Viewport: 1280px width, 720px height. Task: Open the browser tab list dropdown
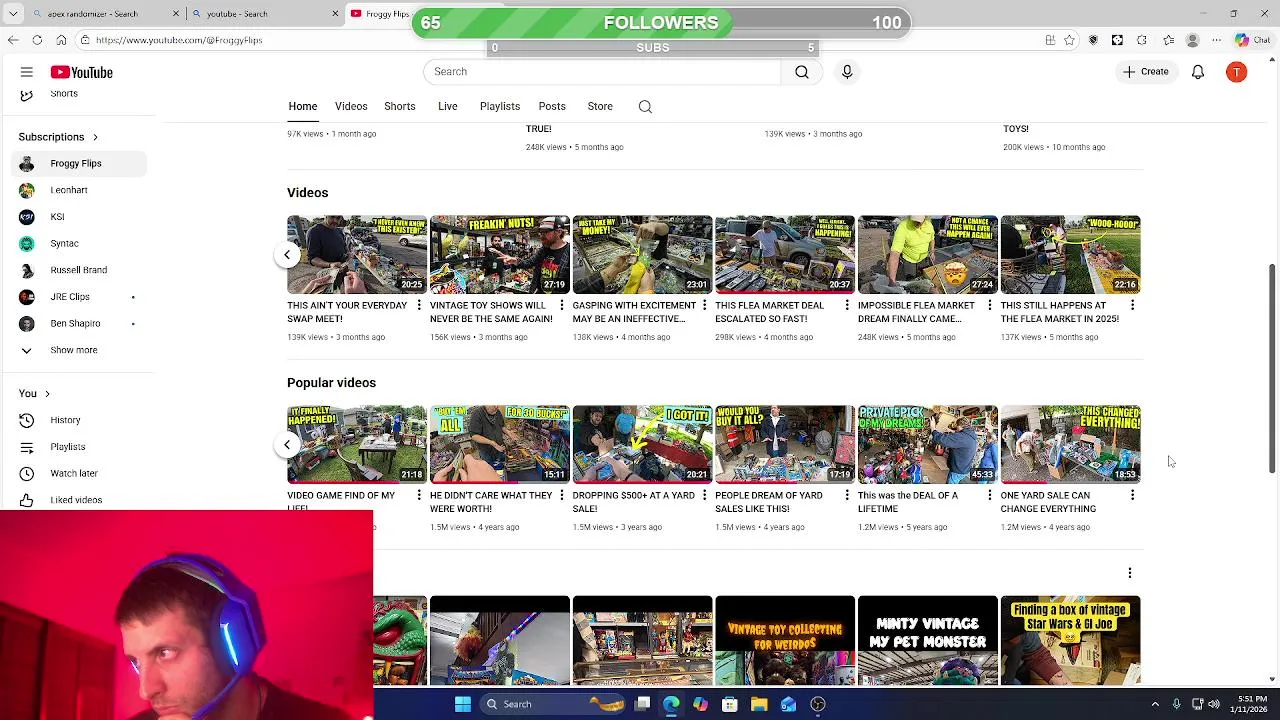pos(12,14)
